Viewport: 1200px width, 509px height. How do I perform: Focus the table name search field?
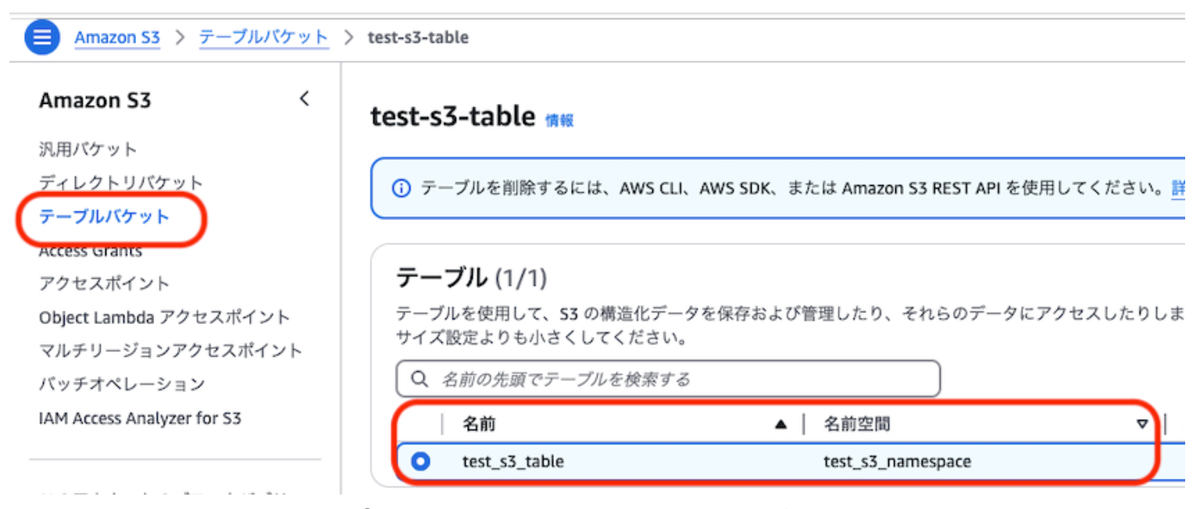[x=668, y=380]
